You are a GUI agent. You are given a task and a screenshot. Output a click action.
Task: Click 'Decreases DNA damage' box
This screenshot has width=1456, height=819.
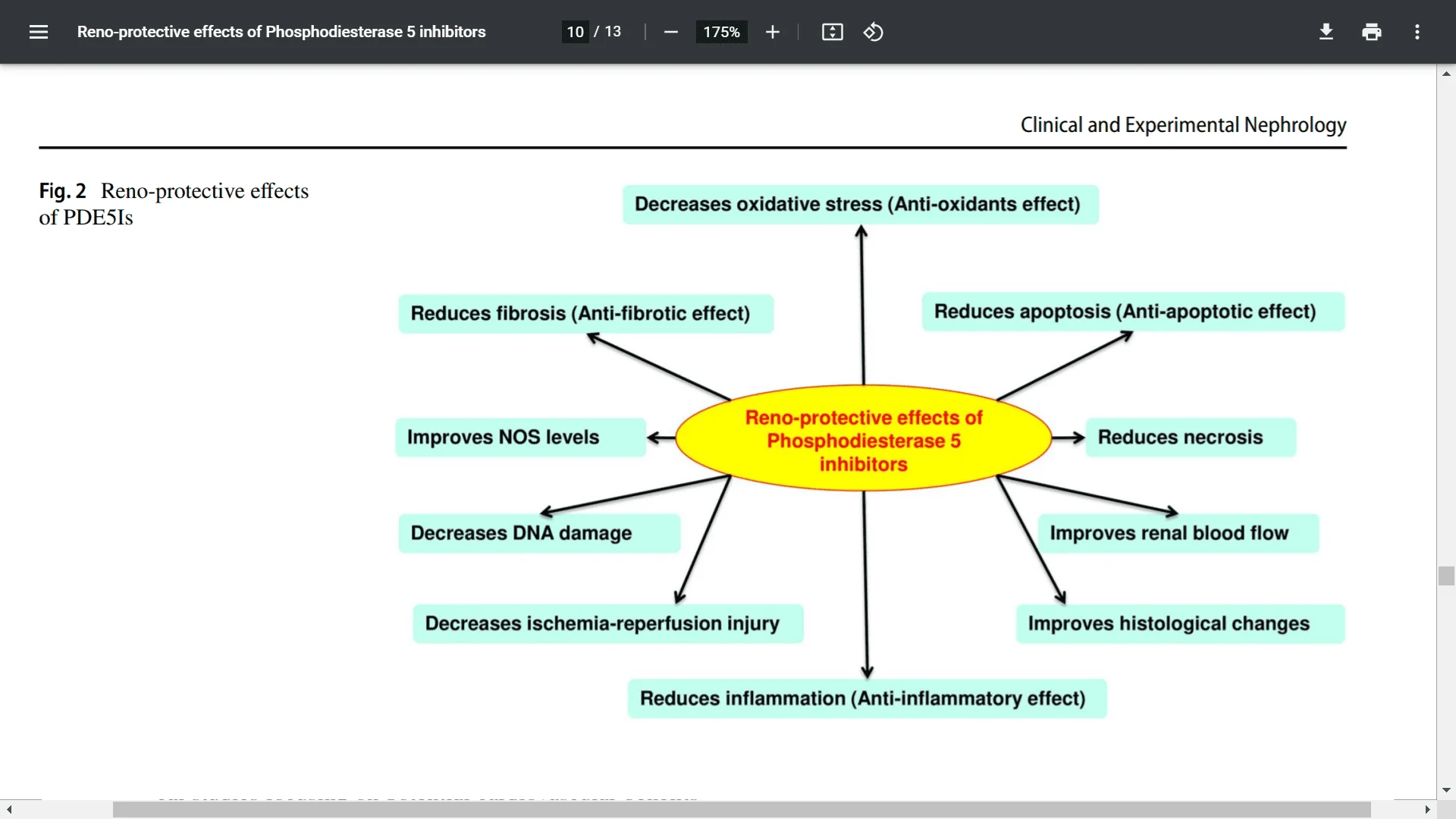539,533
